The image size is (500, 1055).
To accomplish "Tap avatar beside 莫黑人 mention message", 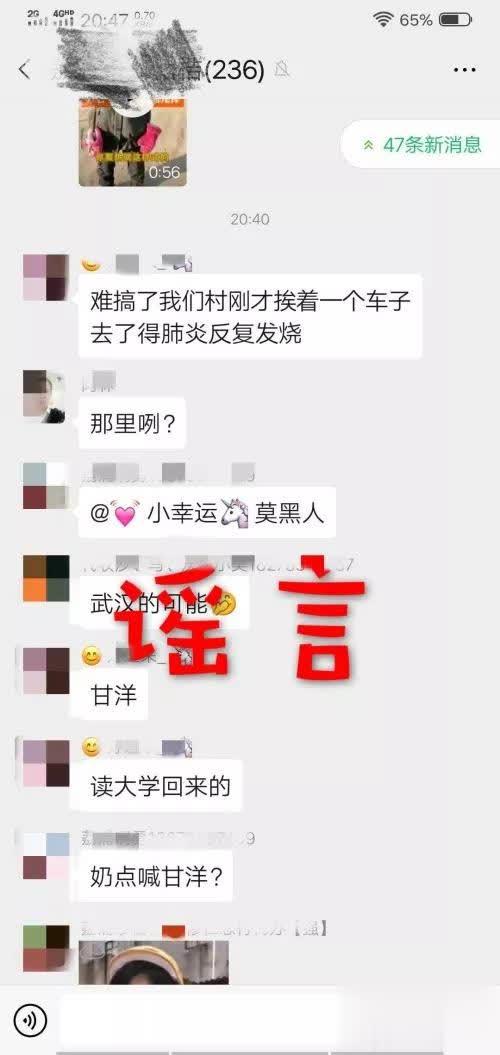I will click(46, 486).
